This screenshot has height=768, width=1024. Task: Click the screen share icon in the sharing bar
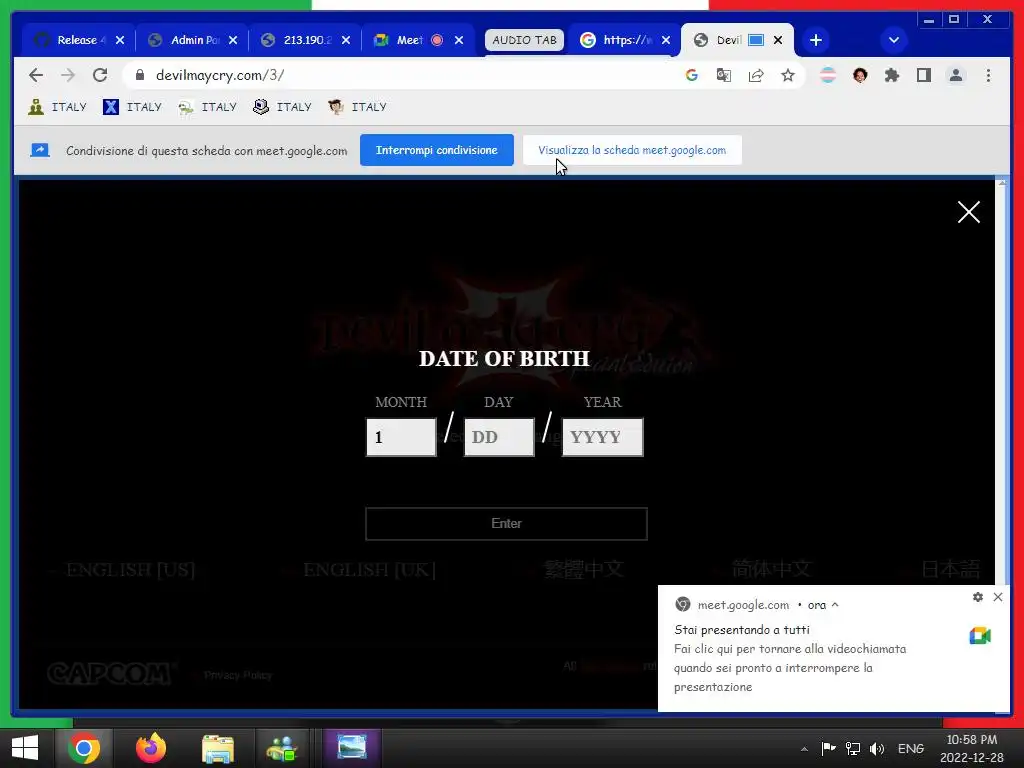[x=40, y=150]
